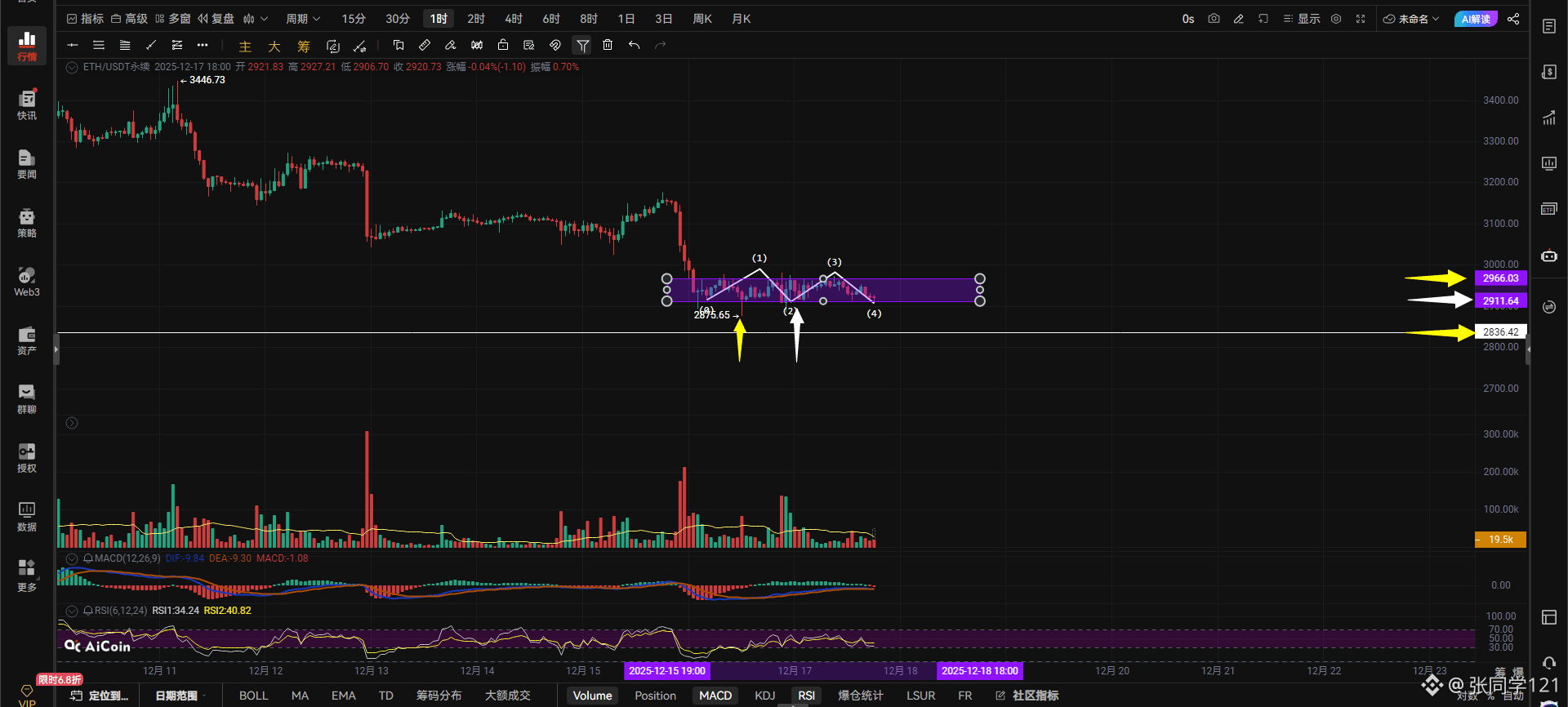Select the trend line drawing tool
Image resolution: width=1568 pixels, height=707 pixels.
click(x=150, y=45)
